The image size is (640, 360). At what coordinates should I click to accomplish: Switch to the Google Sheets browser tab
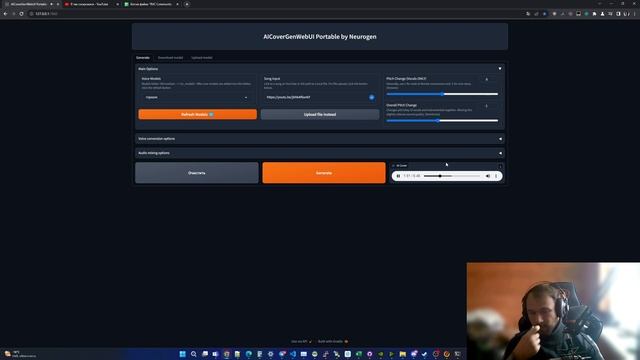[x=151, y=4]
